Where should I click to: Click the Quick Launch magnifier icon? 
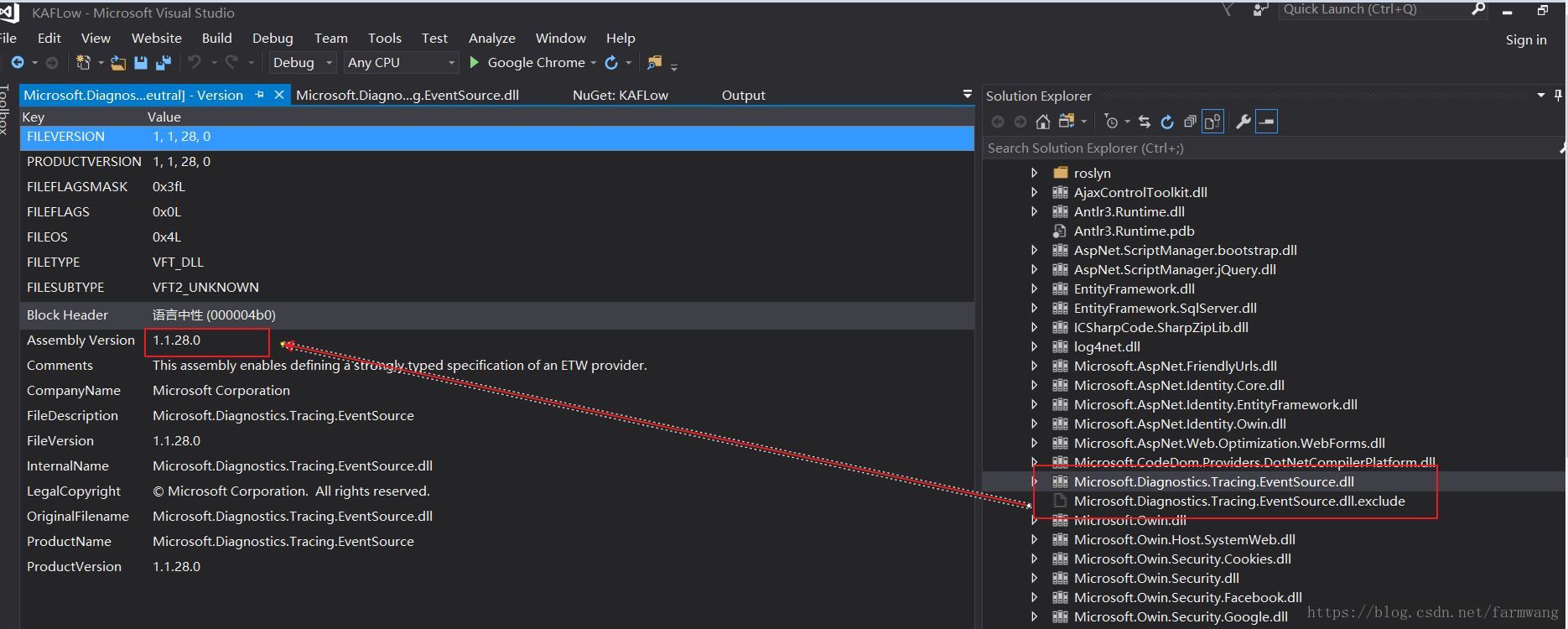(x=1478, y=9)
